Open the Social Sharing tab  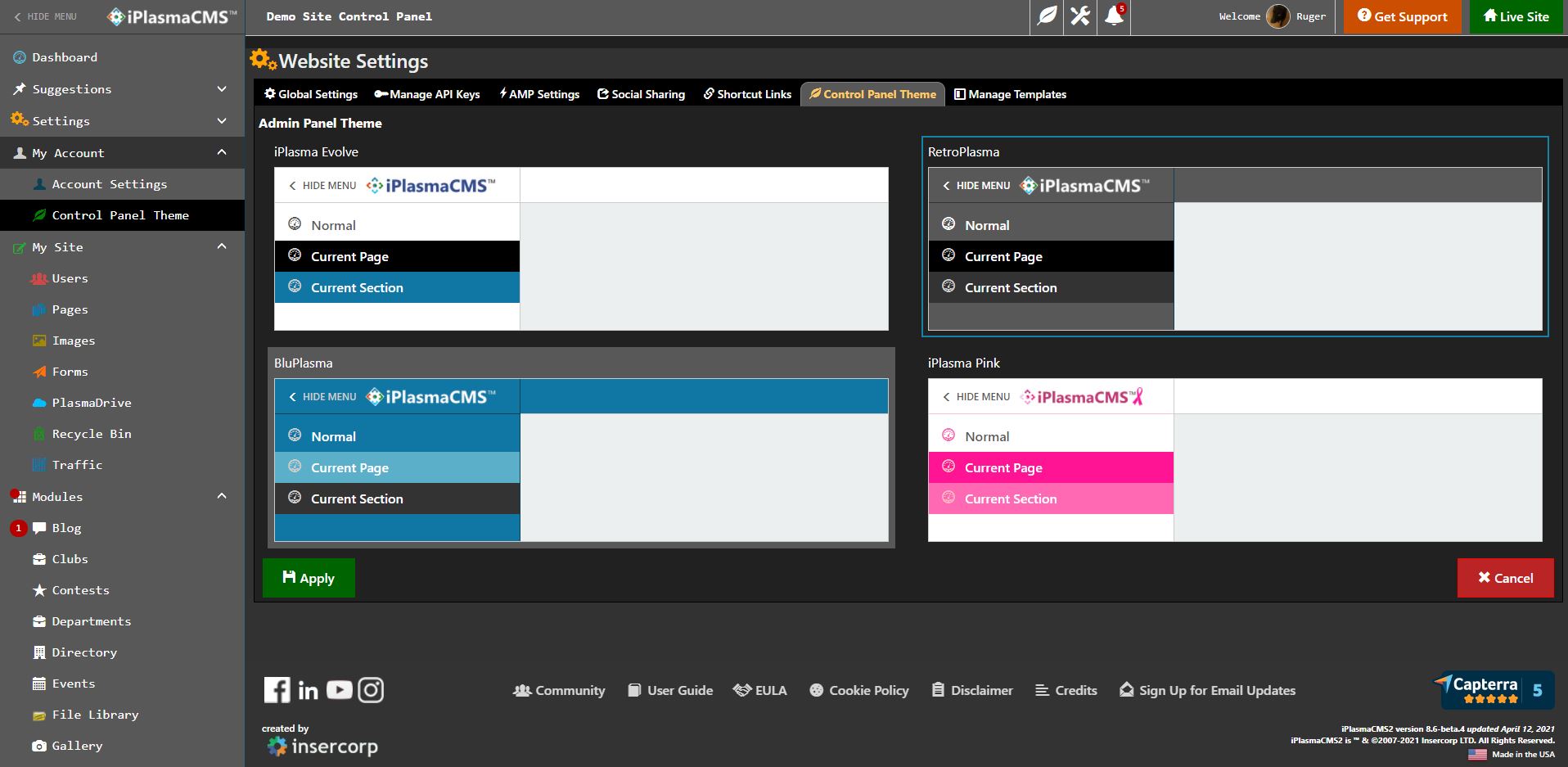(x=642, y=94)
